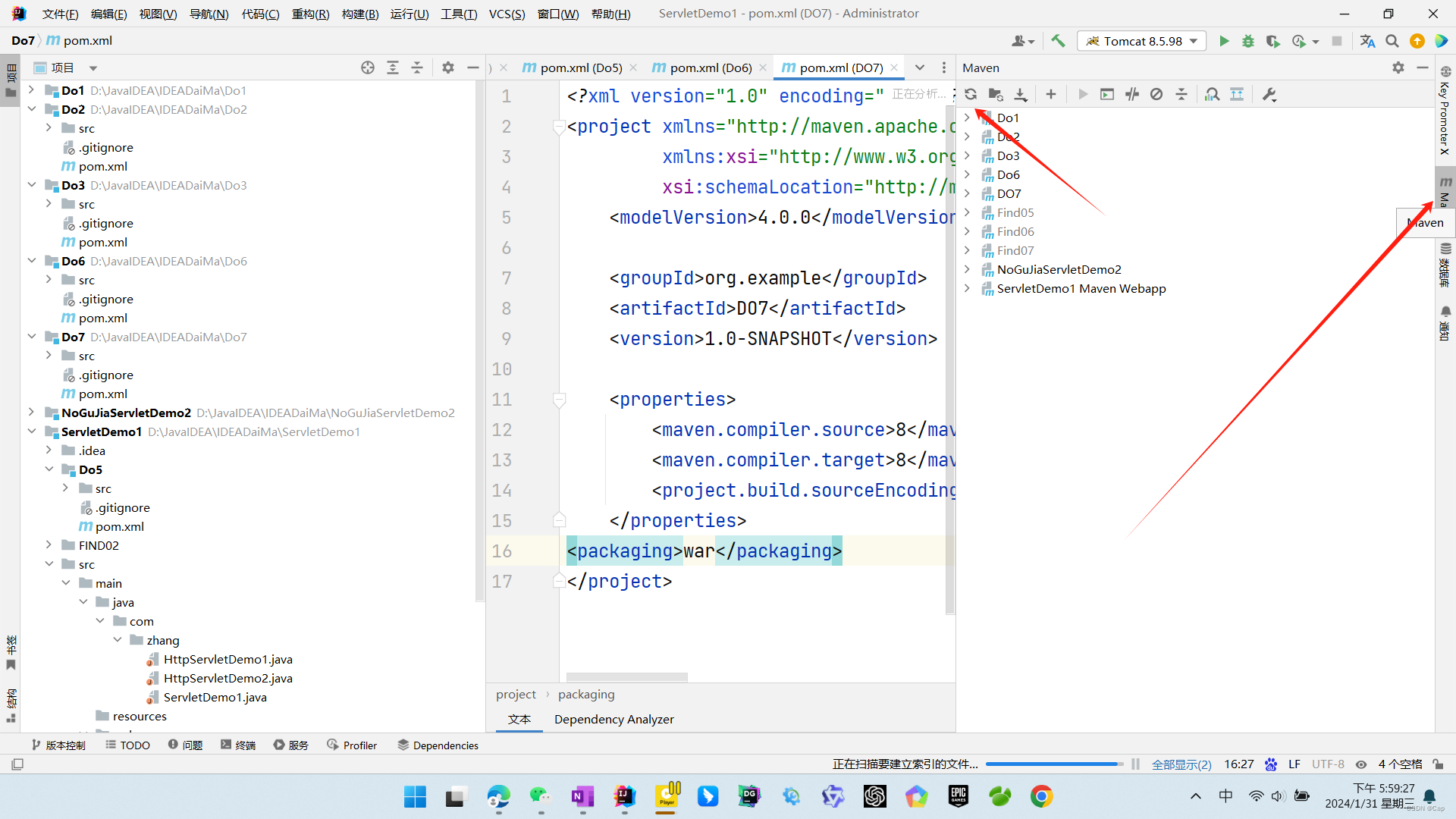Expand NoGuJiaServletDemo2 in project tree
Image resolution: width=1456 pixels, height=819 pixels.
(x=31, y=413)
